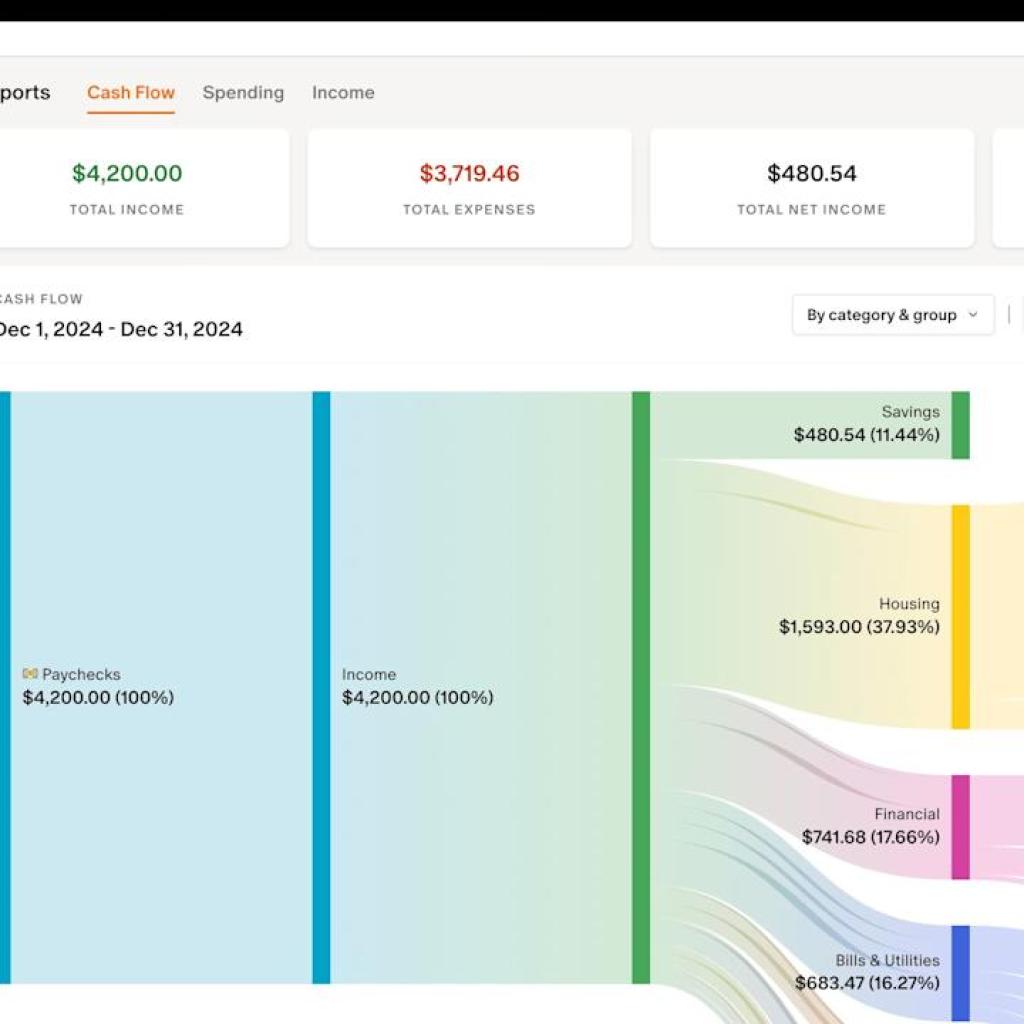Switch to the Spending tab

click(243, 92)
